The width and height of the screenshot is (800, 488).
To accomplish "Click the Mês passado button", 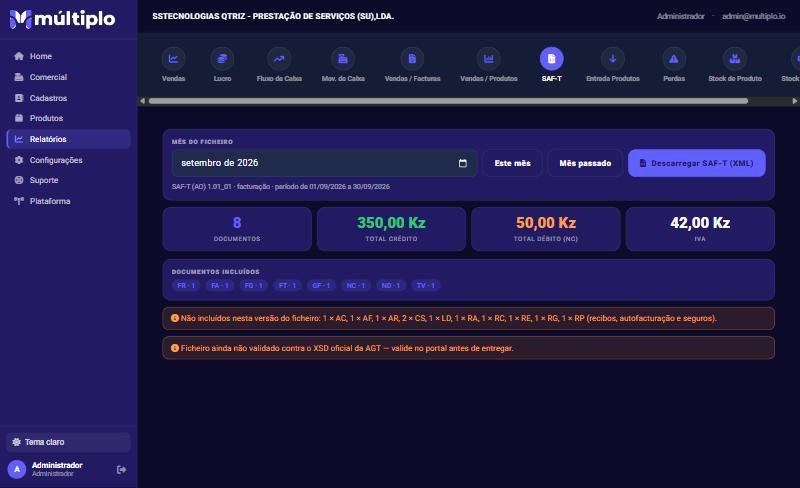I will (585, 163).
